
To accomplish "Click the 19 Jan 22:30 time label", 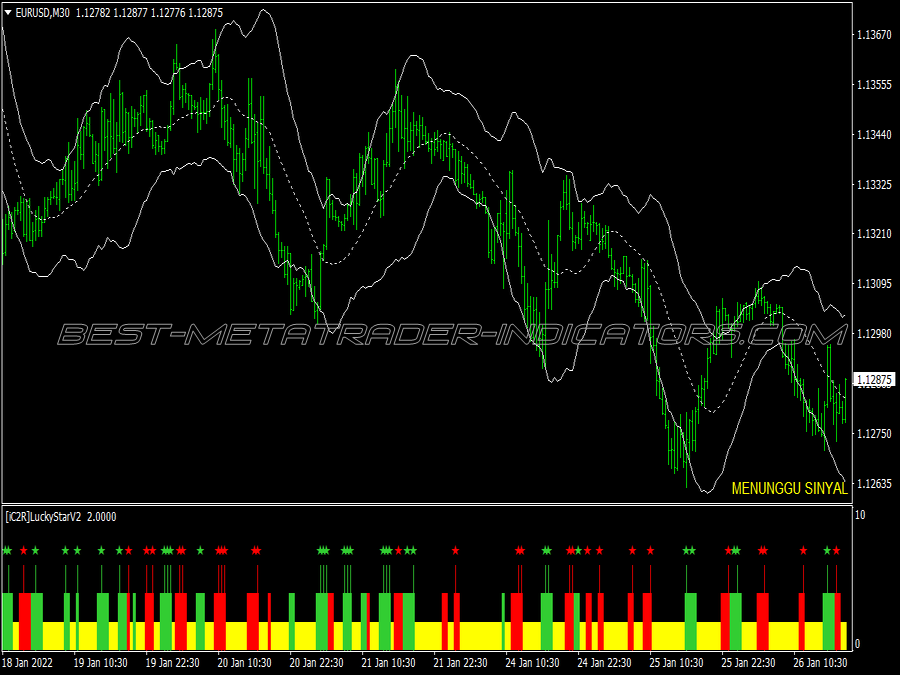I will (x=173, y=663).
